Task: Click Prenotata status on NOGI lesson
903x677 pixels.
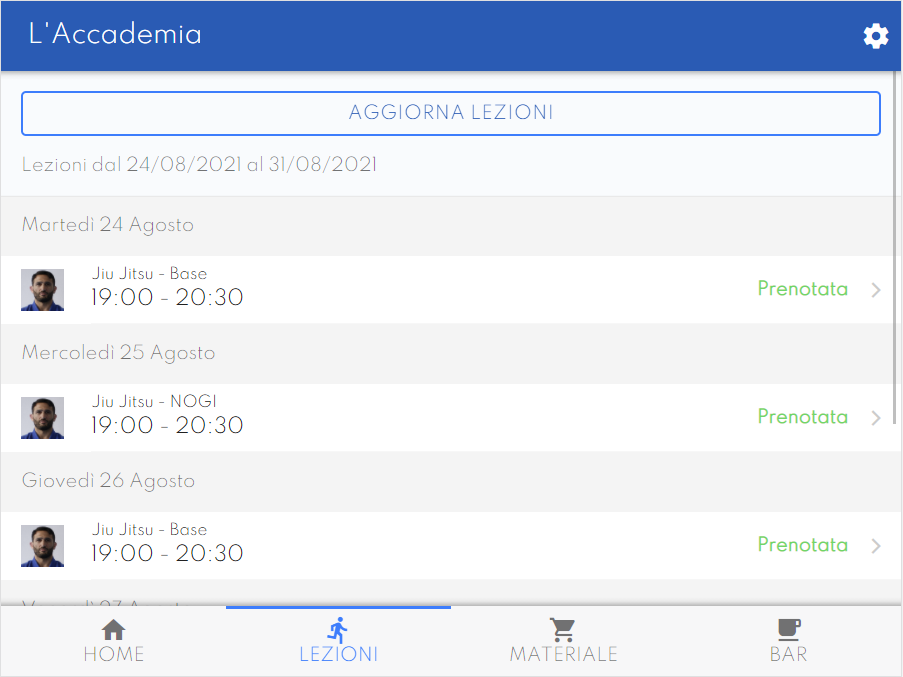Action: (802, 416)
